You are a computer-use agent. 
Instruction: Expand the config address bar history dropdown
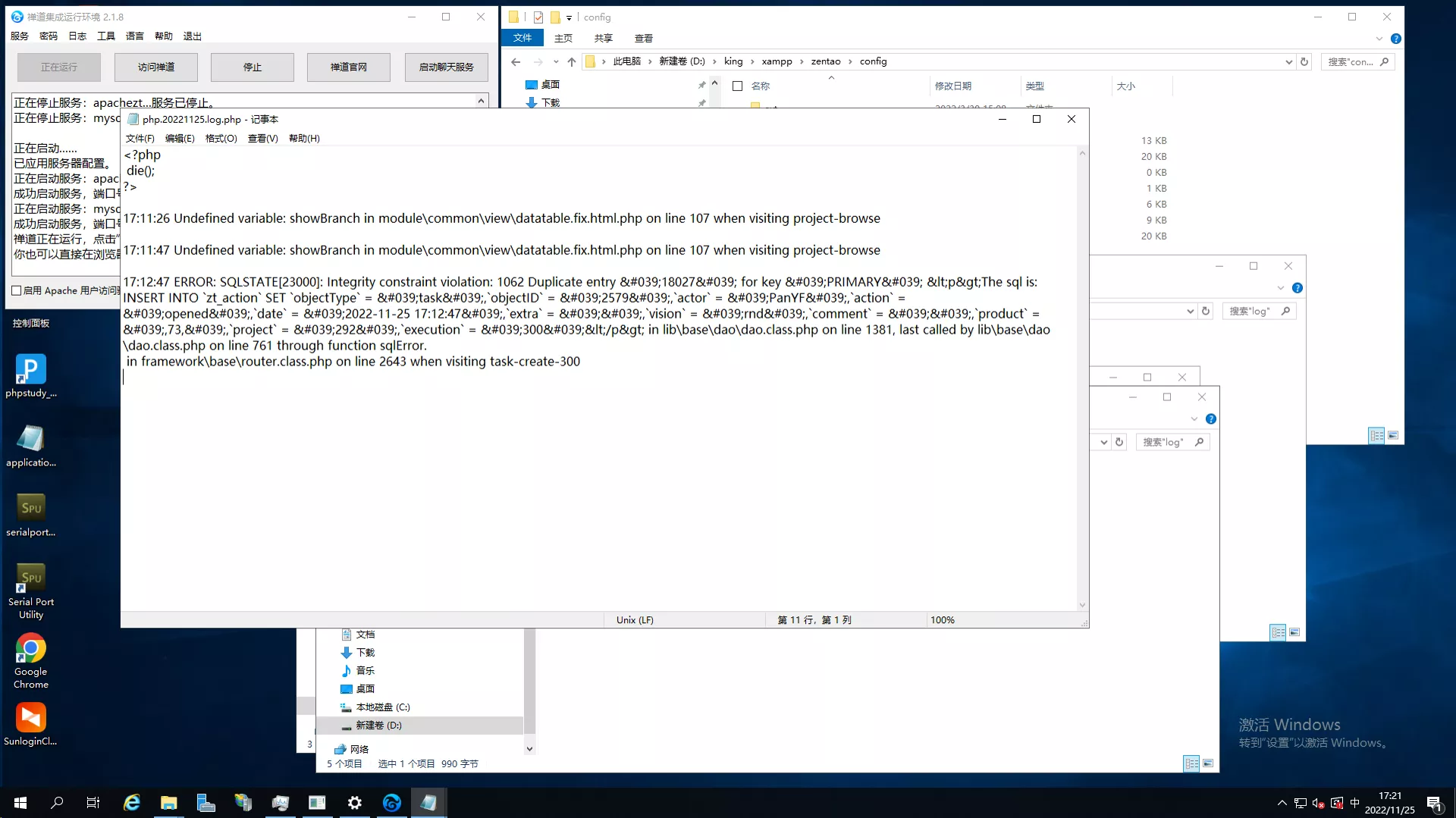pyautogui.click(x=1288, y=61)
